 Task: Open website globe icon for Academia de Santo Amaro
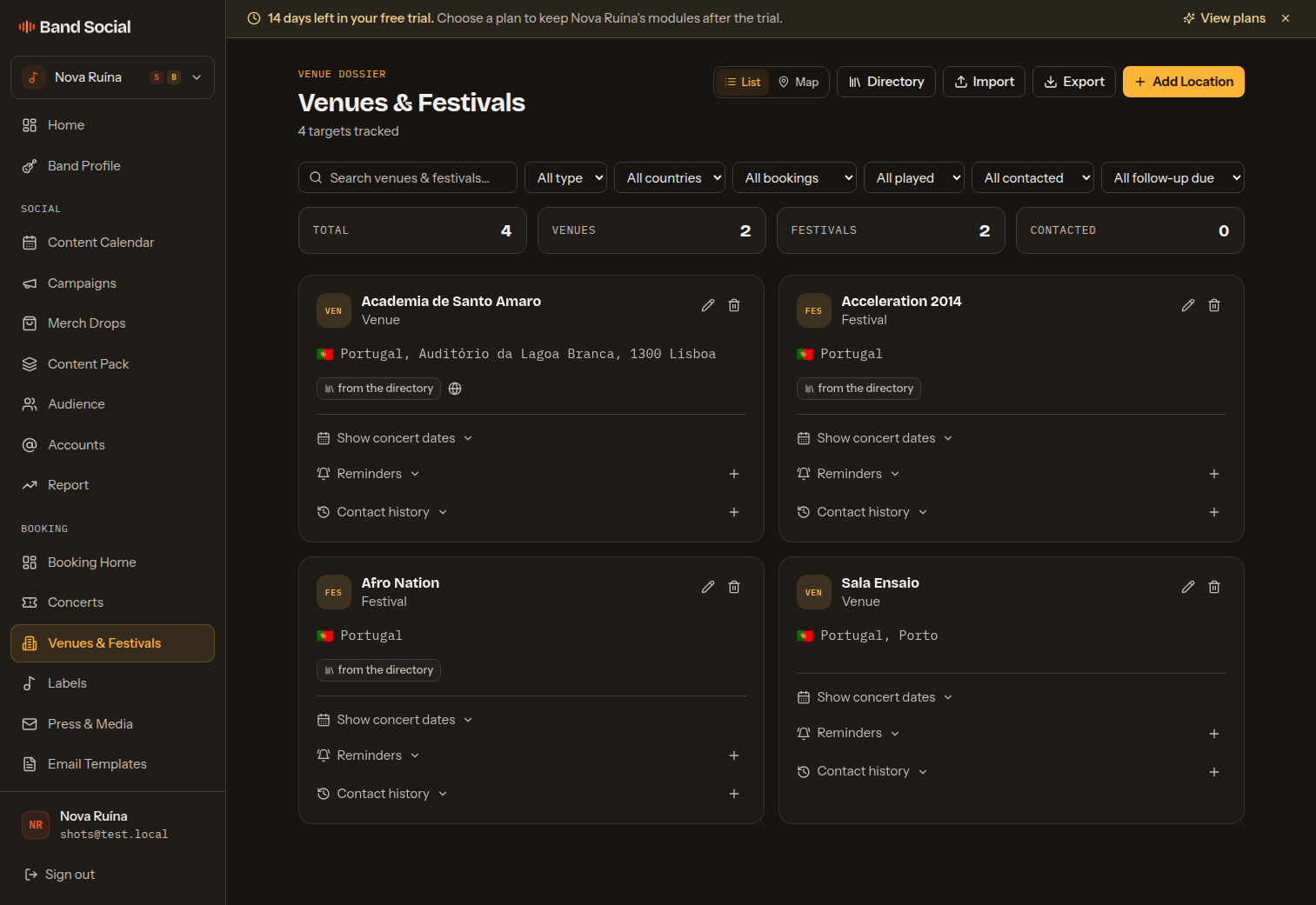[455, 389]
